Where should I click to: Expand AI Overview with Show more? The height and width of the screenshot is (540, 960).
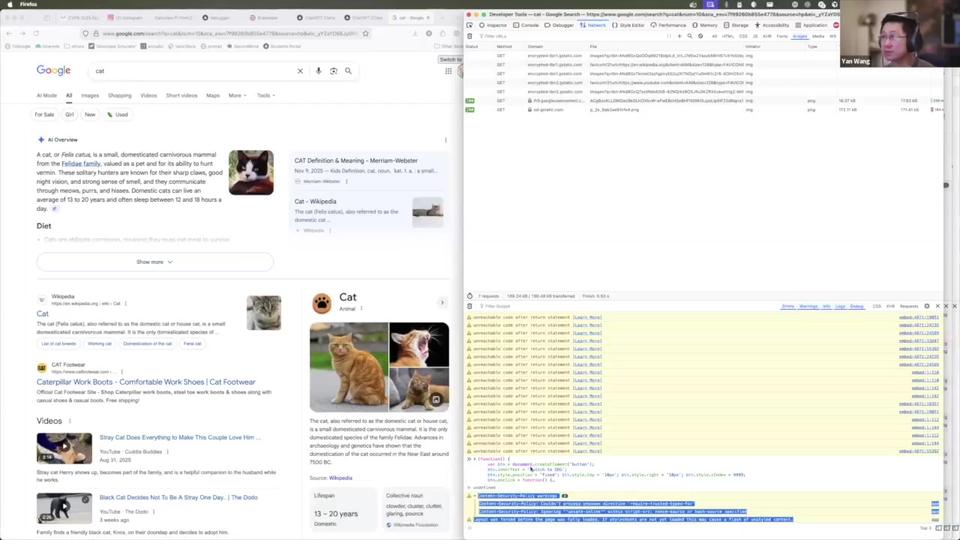(155, 262)
